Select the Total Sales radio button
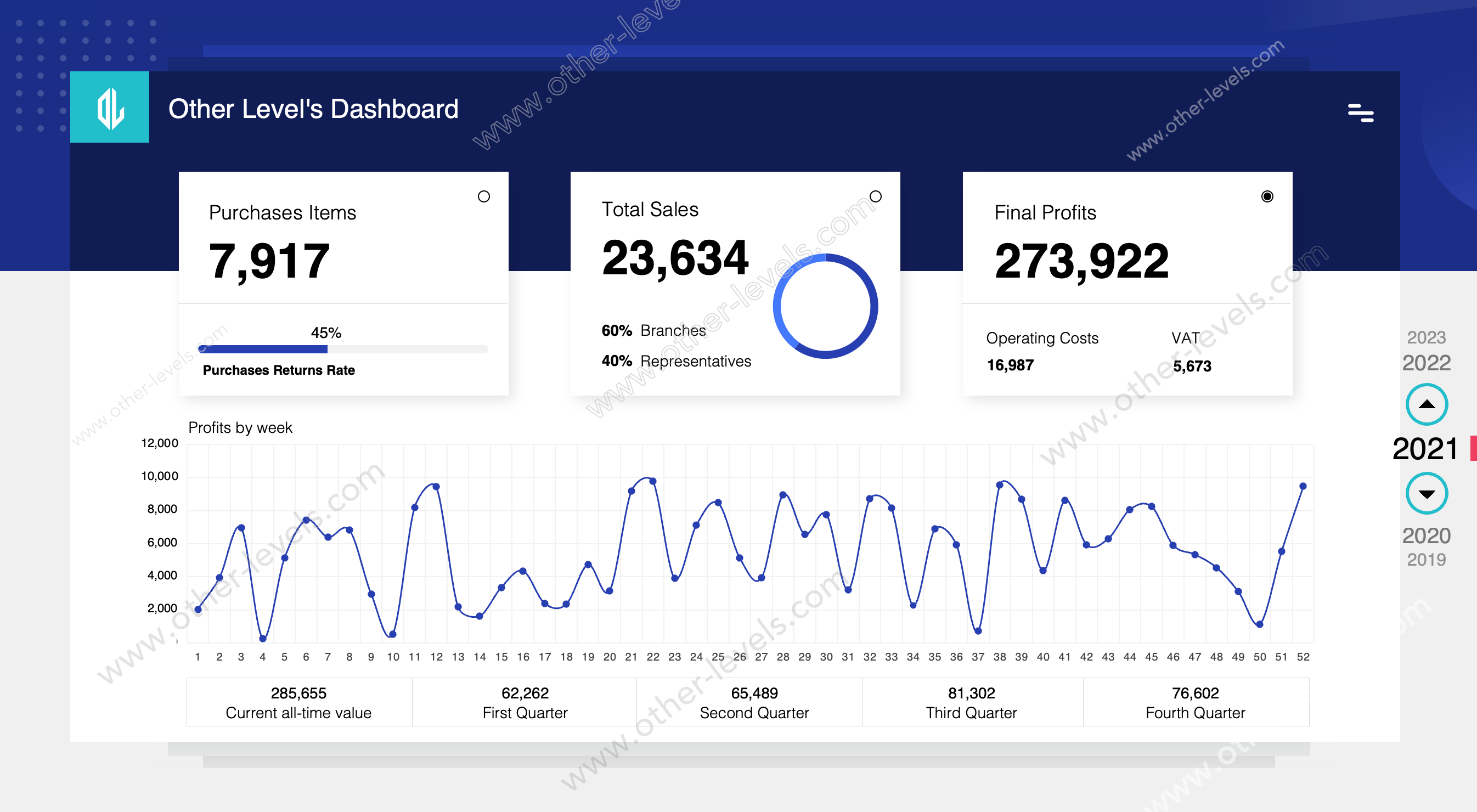 [875, 197]
